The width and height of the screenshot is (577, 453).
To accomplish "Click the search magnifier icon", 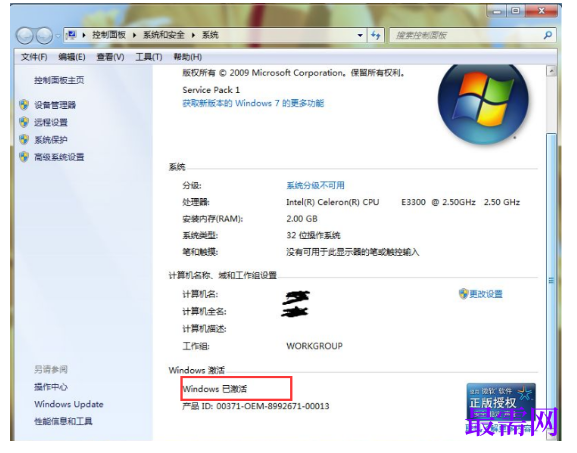I will pyautogui.click(x=548, y=35).
